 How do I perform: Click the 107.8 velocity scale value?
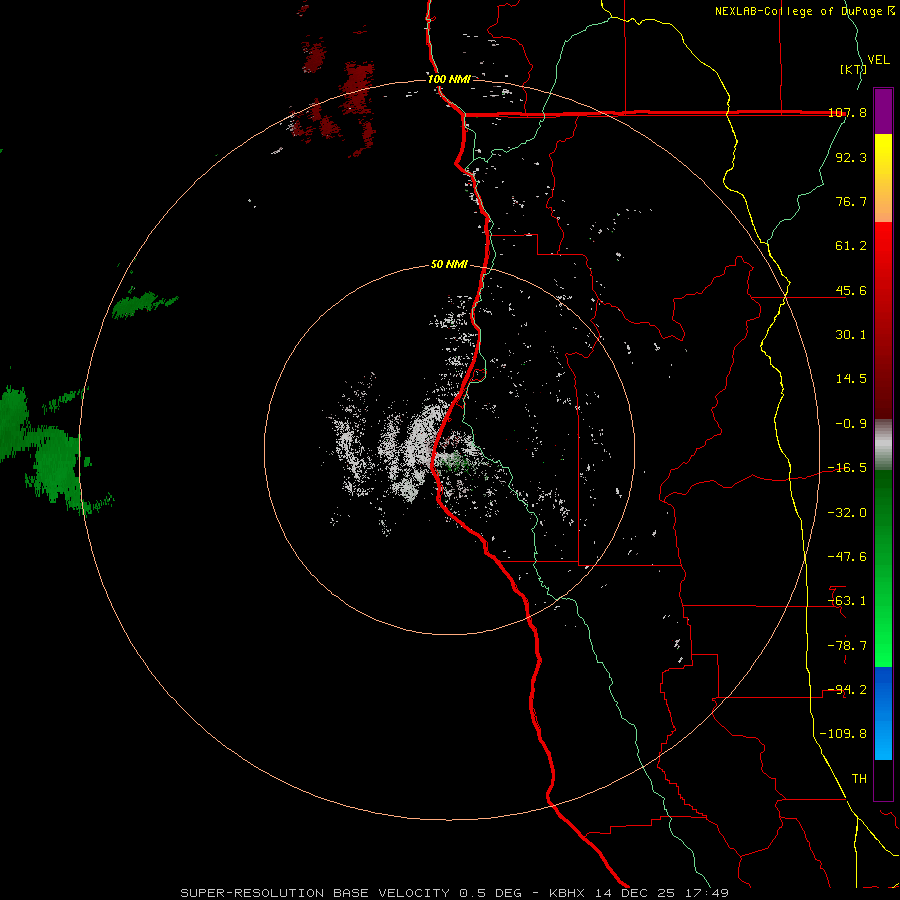tap(848, 113)
